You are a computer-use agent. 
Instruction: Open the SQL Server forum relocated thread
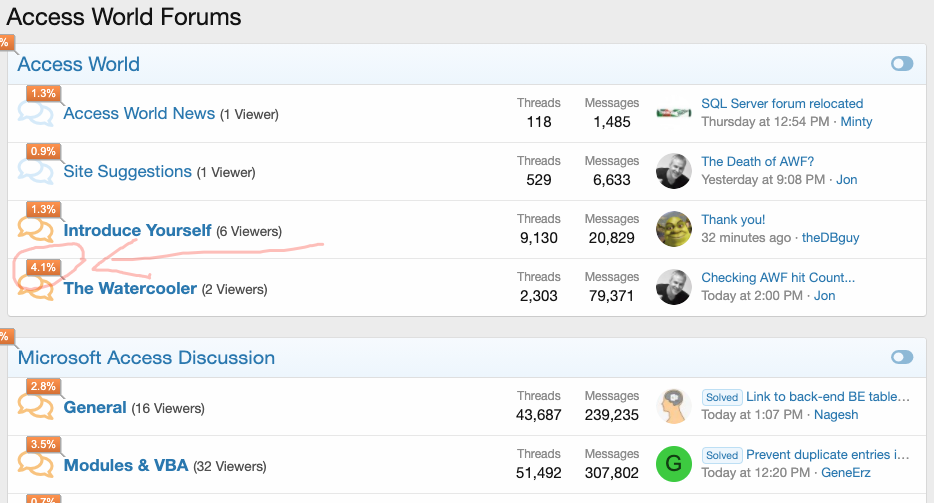point(782,104)
